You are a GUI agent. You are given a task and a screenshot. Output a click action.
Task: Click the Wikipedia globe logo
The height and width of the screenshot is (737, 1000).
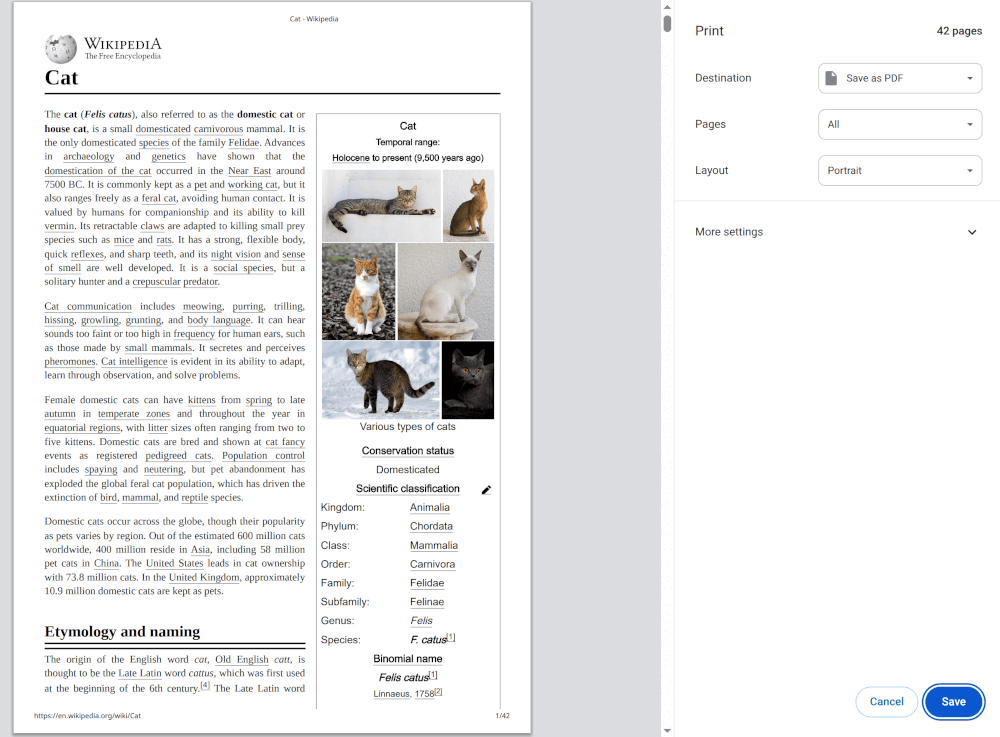tap(61, 49)
